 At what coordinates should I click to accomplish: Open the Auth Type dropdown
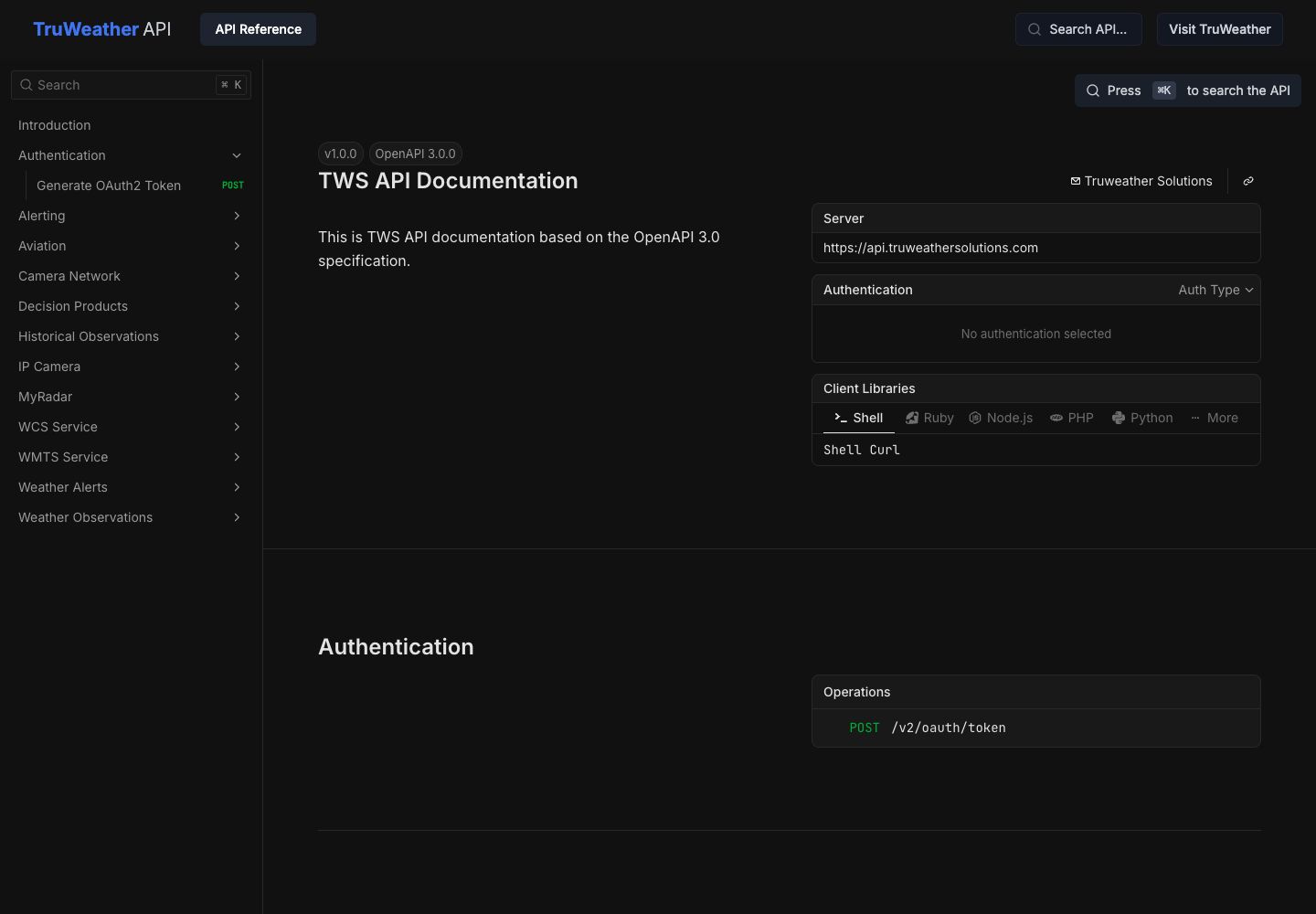[x=1215, y=290]
